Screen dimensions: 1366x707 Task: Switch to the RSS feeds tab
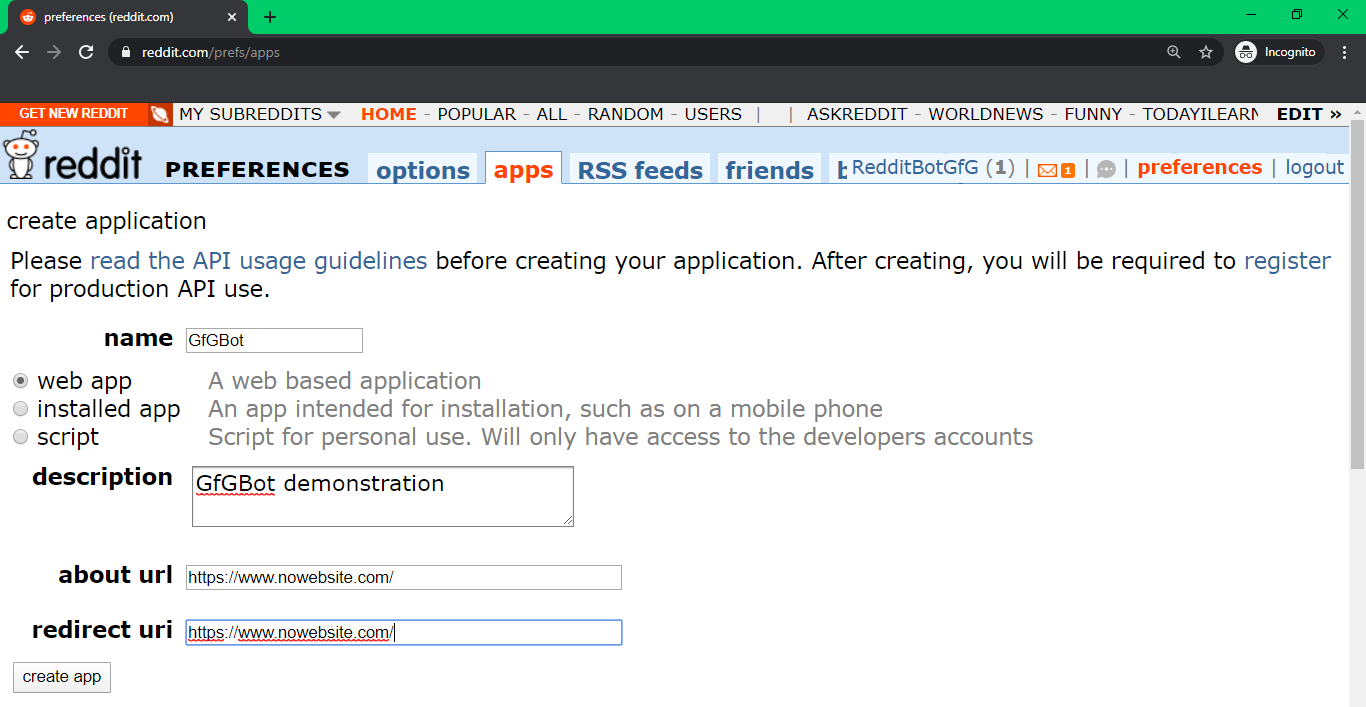pos(640,170)
